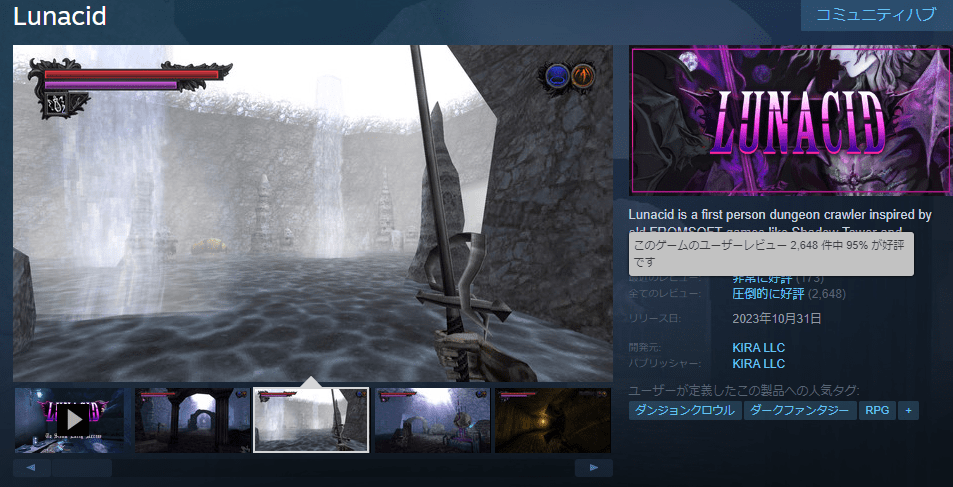Click the thumbnail strip scrollbar handle

pyautogui.click(x=81, y=468)
